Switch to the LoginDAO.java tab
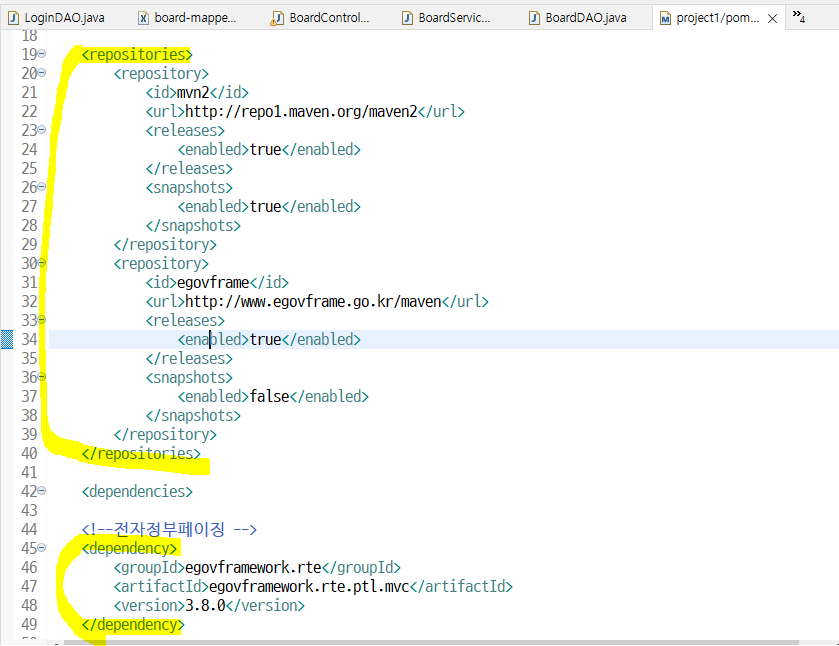Viewport: 839px width, 646px height. tap(56, 18)
